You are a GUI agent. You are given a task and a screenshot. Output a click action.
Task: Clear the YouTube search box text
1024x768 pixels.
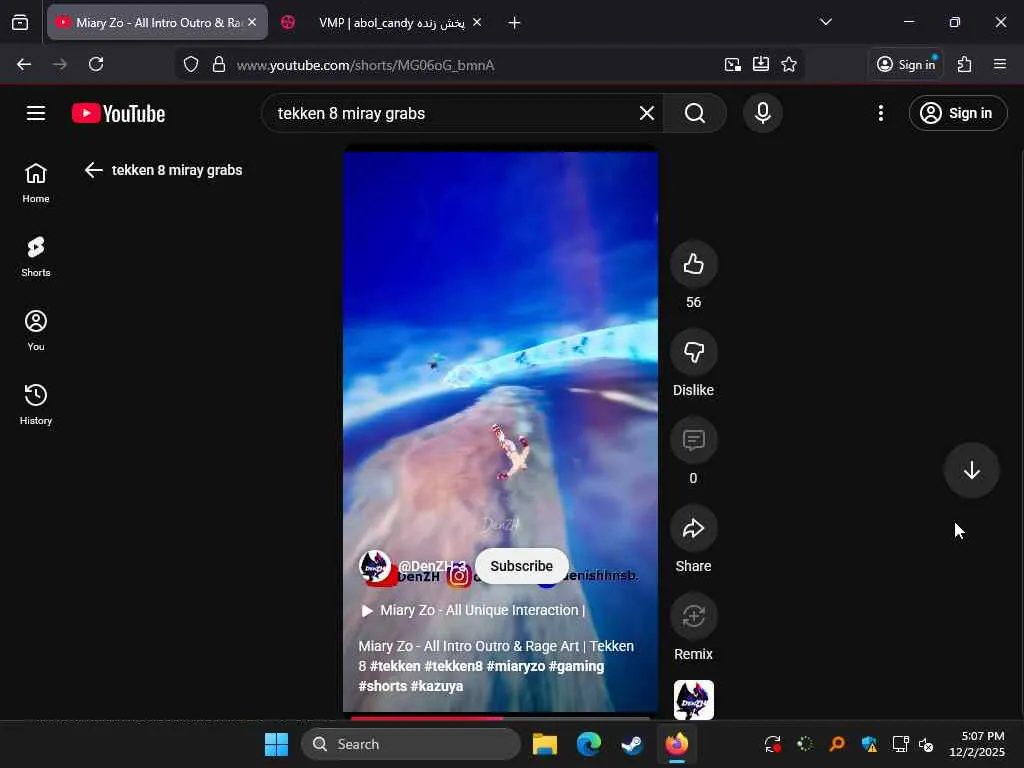click(x=647, y=113)
